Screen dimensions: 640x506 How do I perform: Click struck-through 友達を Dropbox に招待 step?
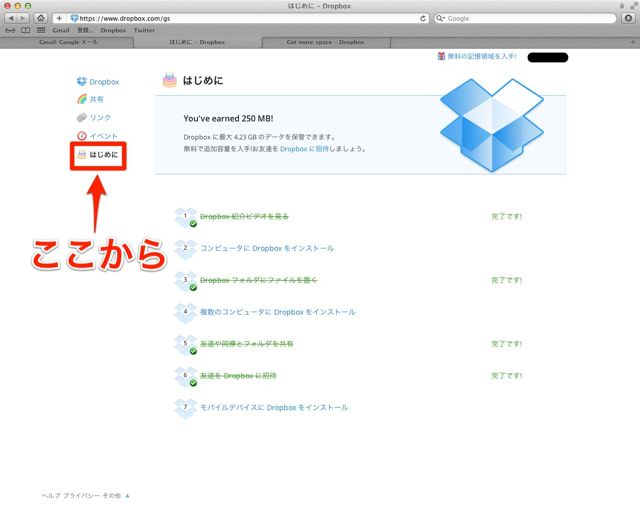(238, 376)
